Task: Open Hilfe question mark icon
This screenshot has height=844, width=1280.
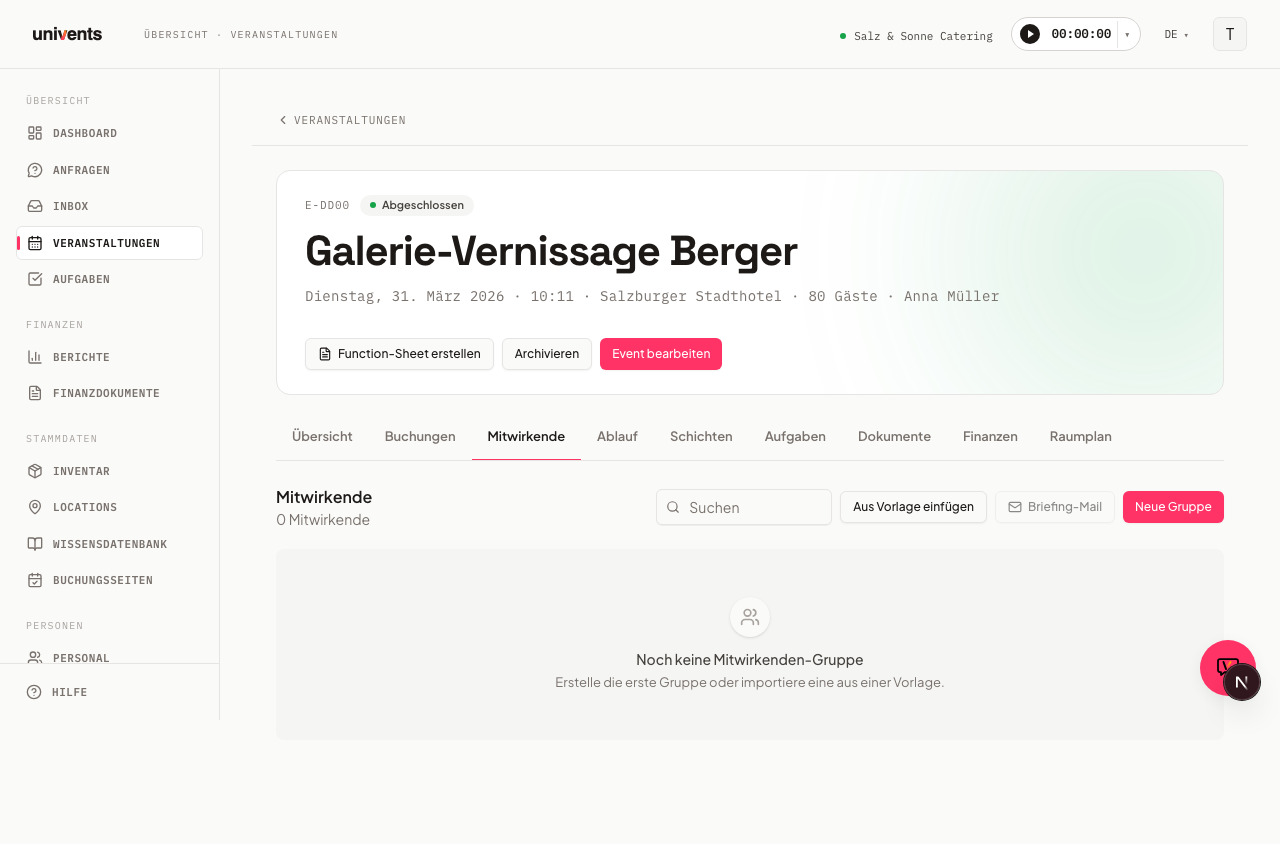Action: [34, 692]
